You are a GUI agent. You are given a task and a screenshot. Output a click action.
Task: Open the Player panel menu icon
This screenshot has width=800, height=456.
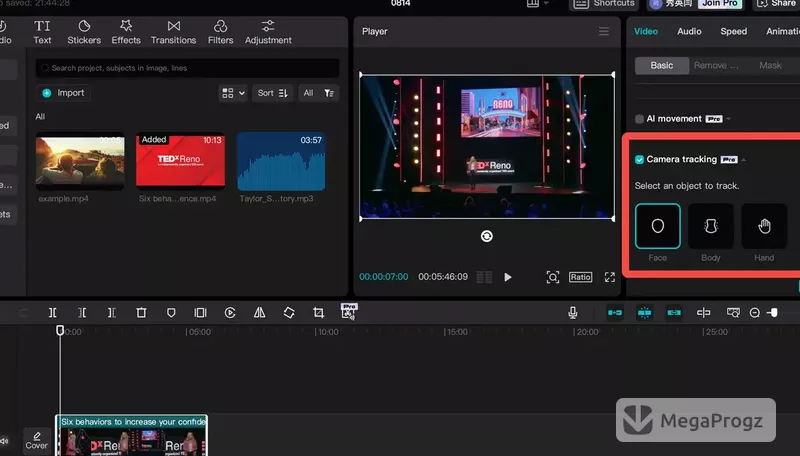pos(604,32)
